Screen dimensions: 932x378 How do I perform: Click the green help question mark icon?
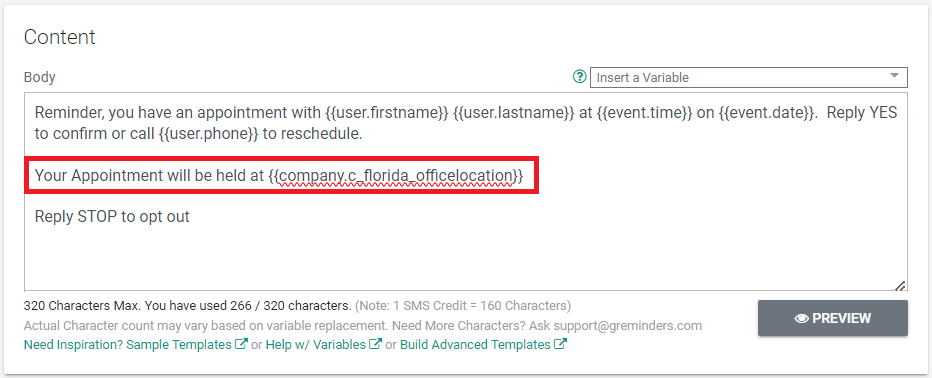[579, 77]
